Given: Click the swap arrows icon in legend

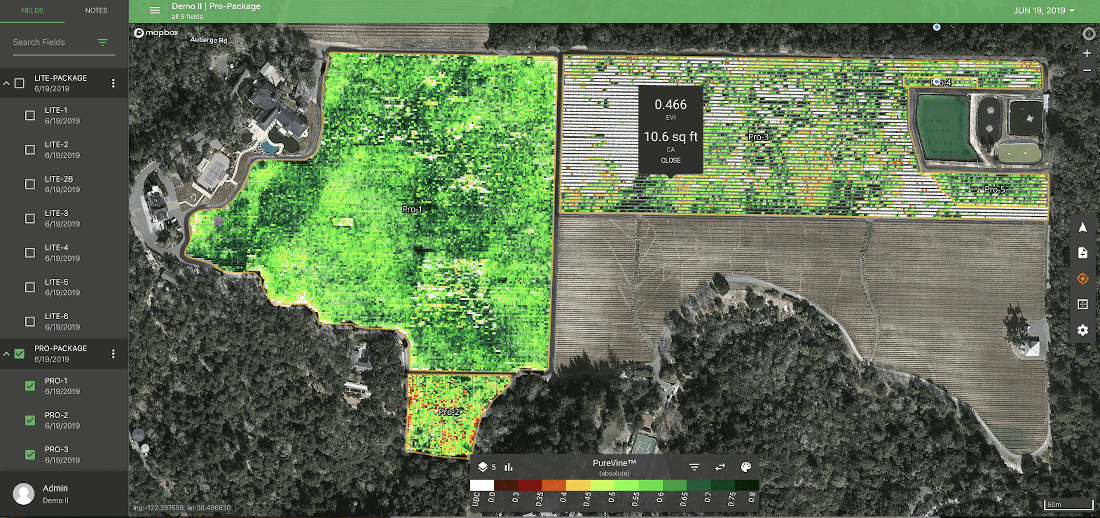Looking at the screenshot, I should coord(720,467).
